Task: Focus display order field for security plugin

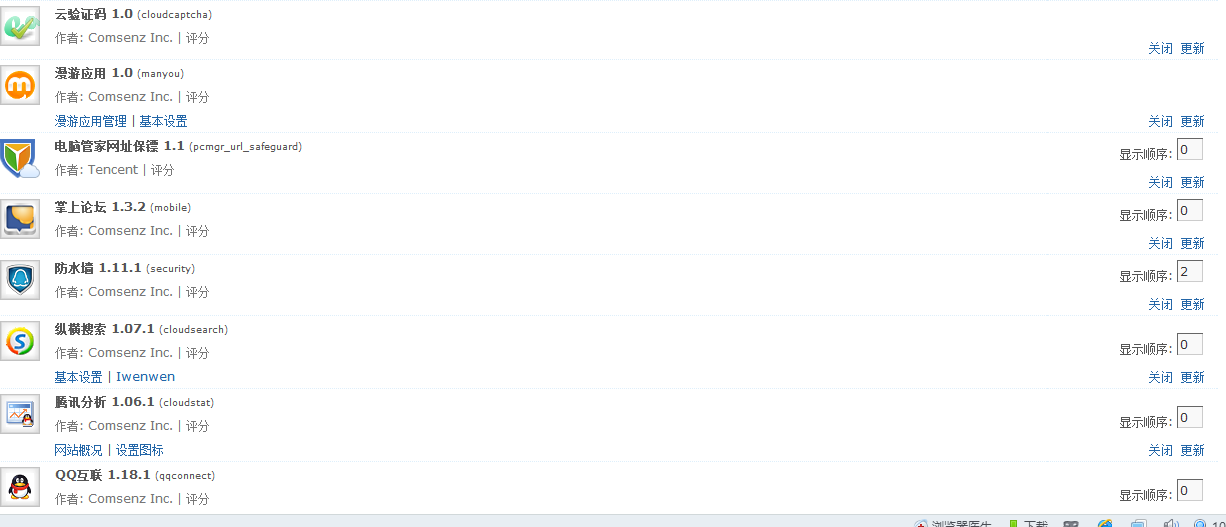Action: [x=1189, y=272]
